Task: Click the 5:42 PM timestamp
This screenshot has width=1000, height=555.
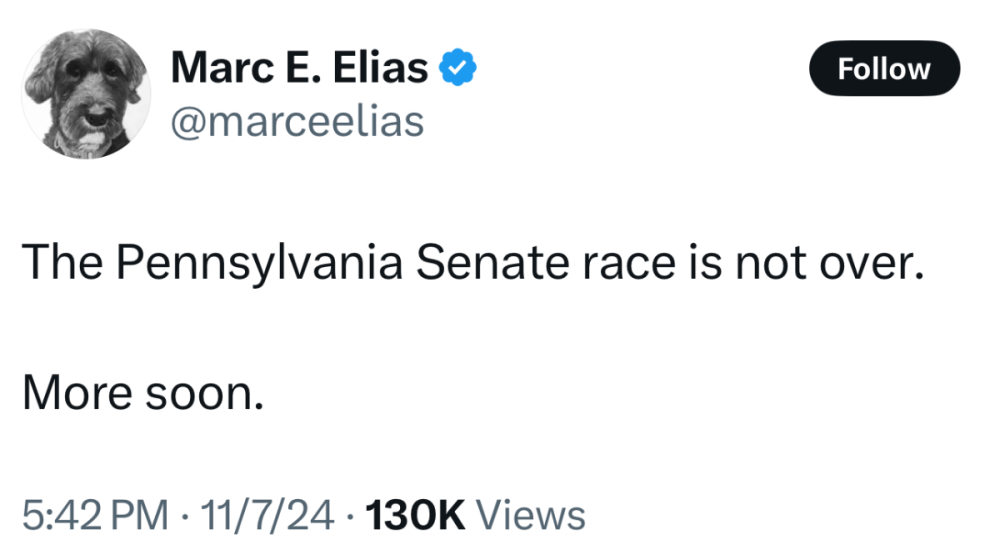Action: coord(95,516)
